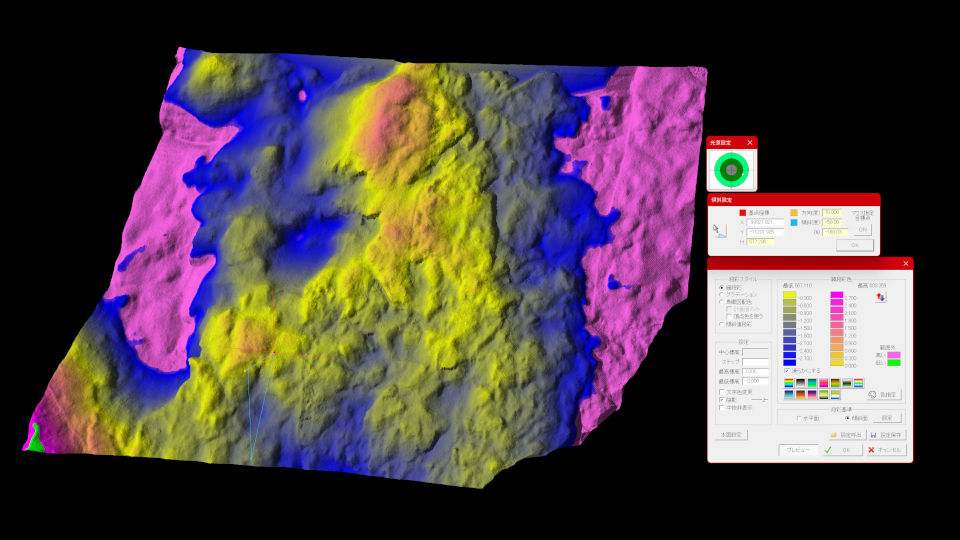Image resolution: width=960 pixels, height=540 pixels.
Task: Select the rainbow gradient preset
Action: (789, 383)
